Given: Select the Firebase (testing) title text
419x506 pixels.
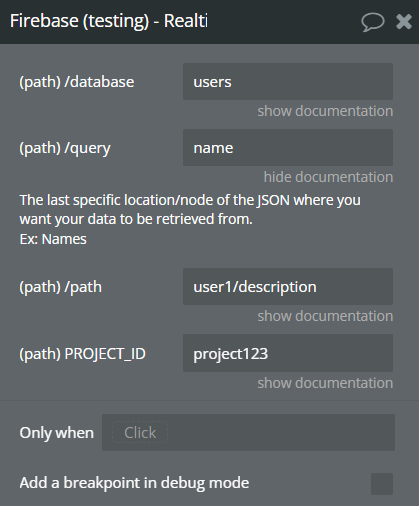Looking at the screenshot, I should pos(109,21).
